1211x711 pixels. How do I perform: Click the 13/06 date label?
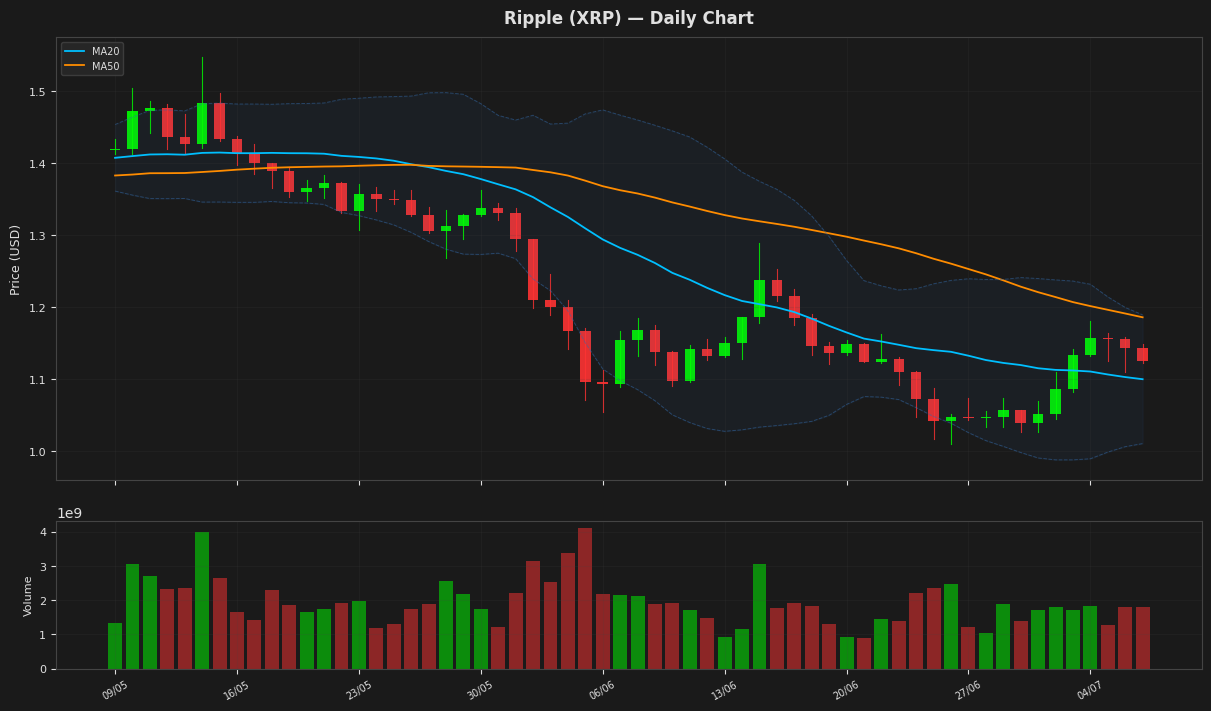coord(724,690)
